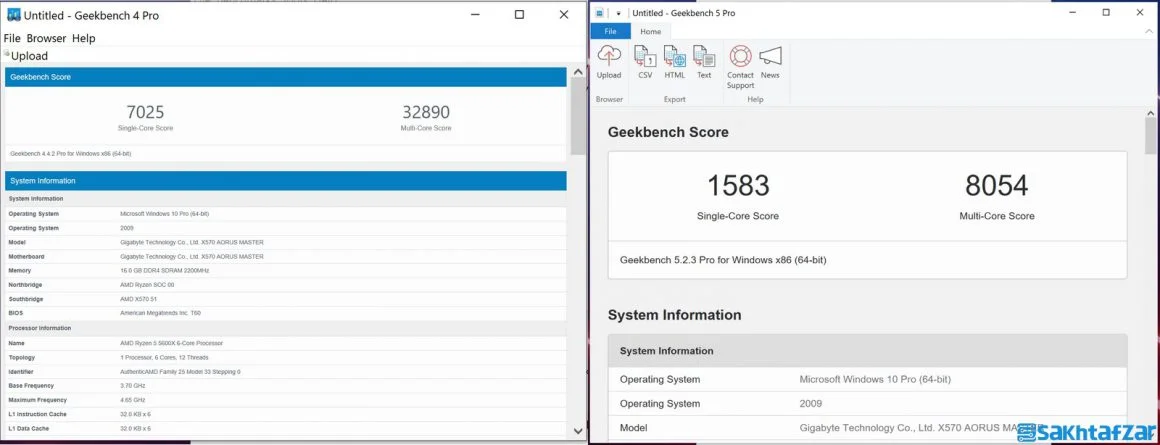The height and width of the screenshot is (445, 1160).
Task: Export results as HTML
Action: [675, 62]
